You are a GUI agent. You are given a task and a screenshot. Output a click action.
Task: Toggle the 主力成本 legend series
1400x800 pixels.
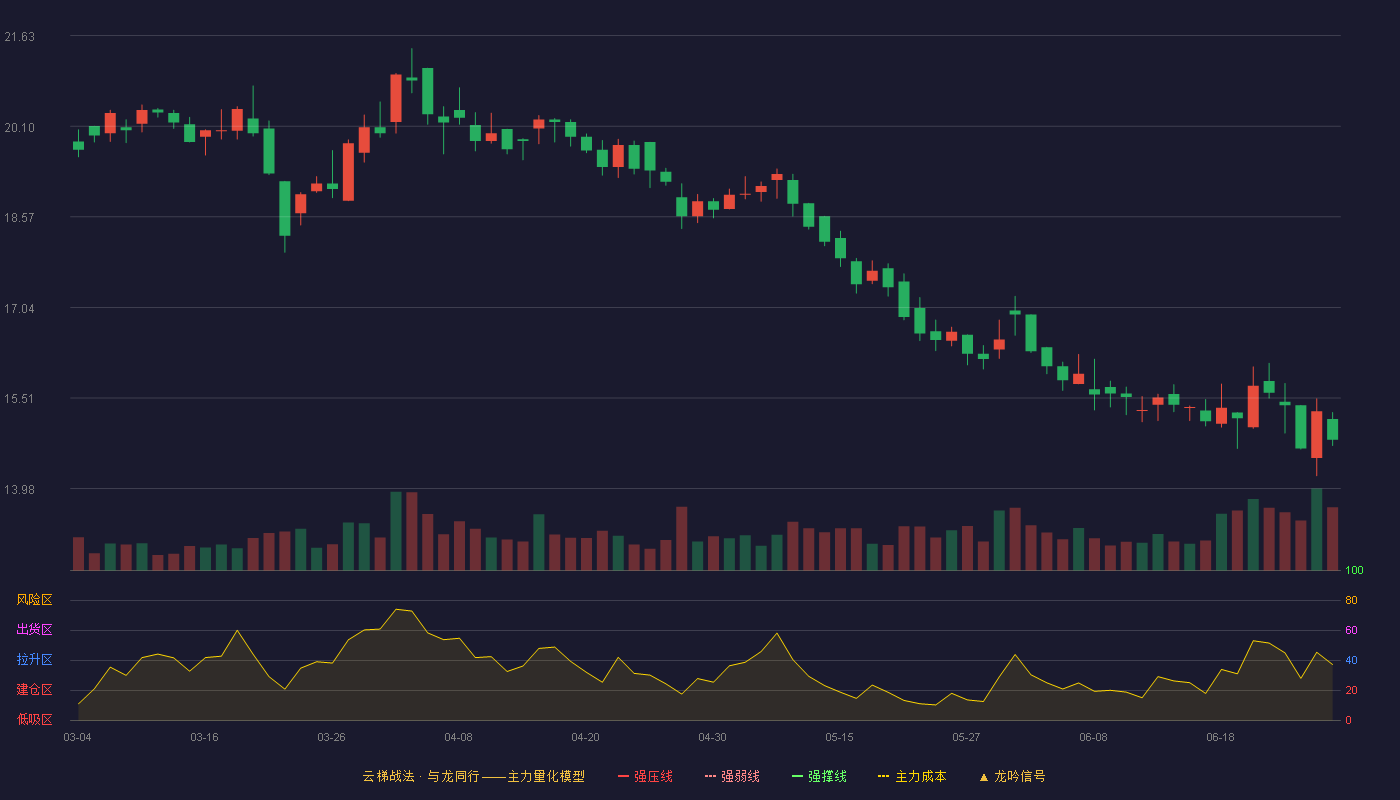point(912,777)
